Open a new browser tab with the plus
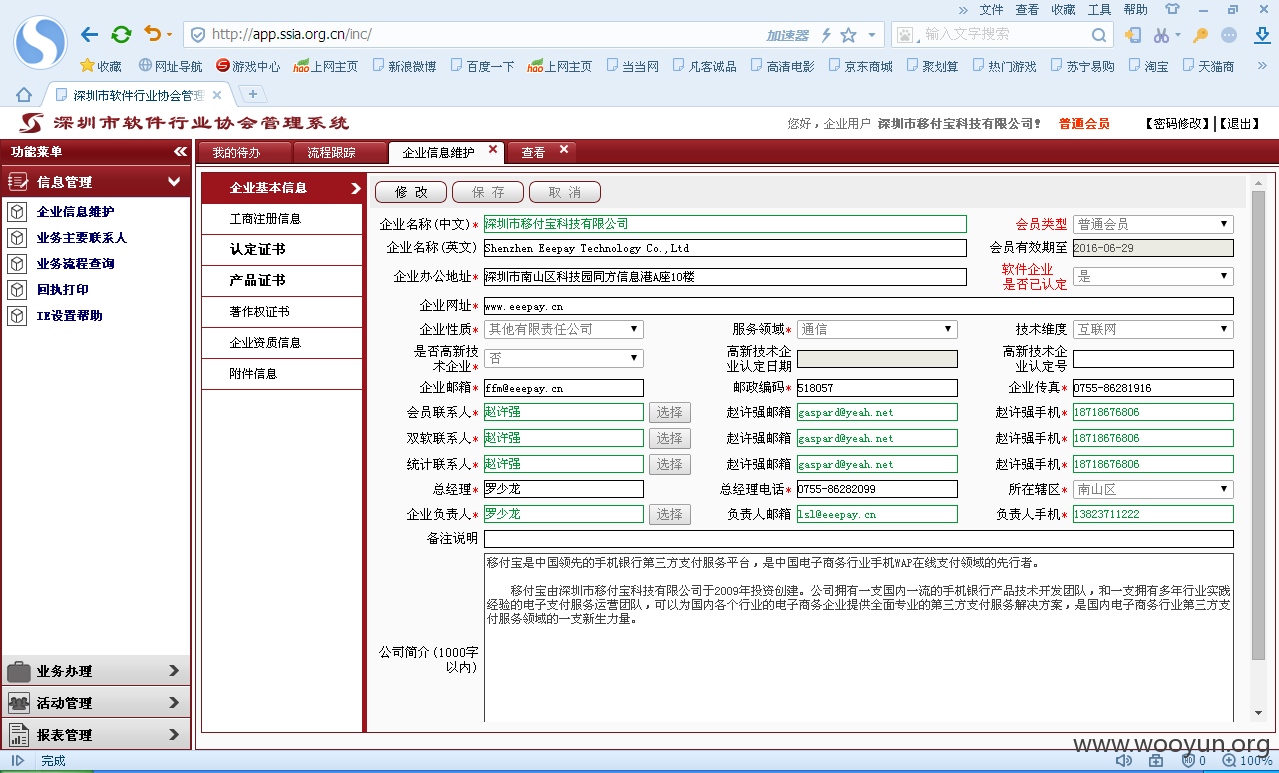Image resolution: width=1279 pixels, height=773 pixels. click(x=252, y=94)
